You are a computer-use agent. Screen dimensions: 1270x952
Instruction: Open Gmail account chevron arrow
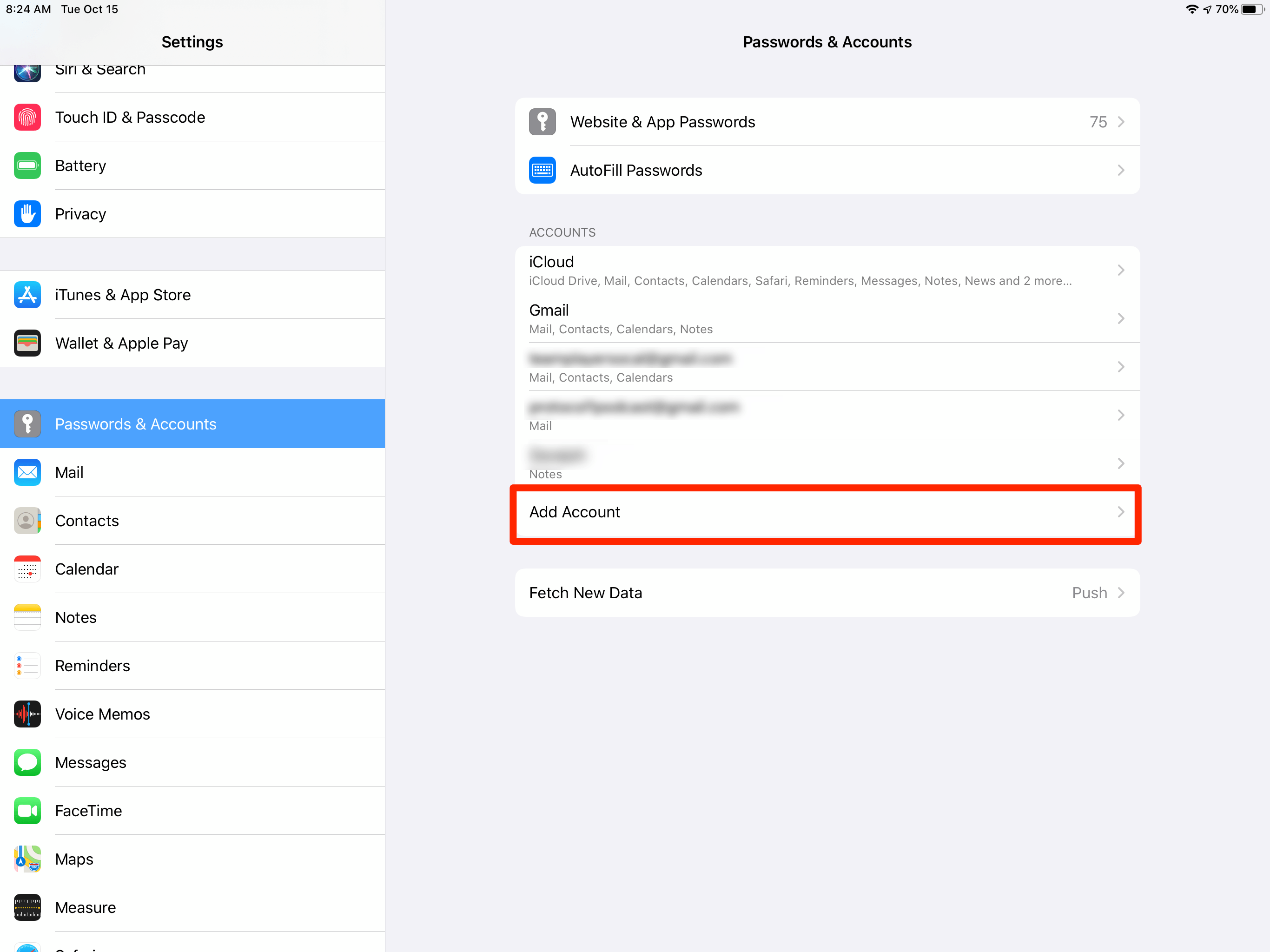[1120, 318]
